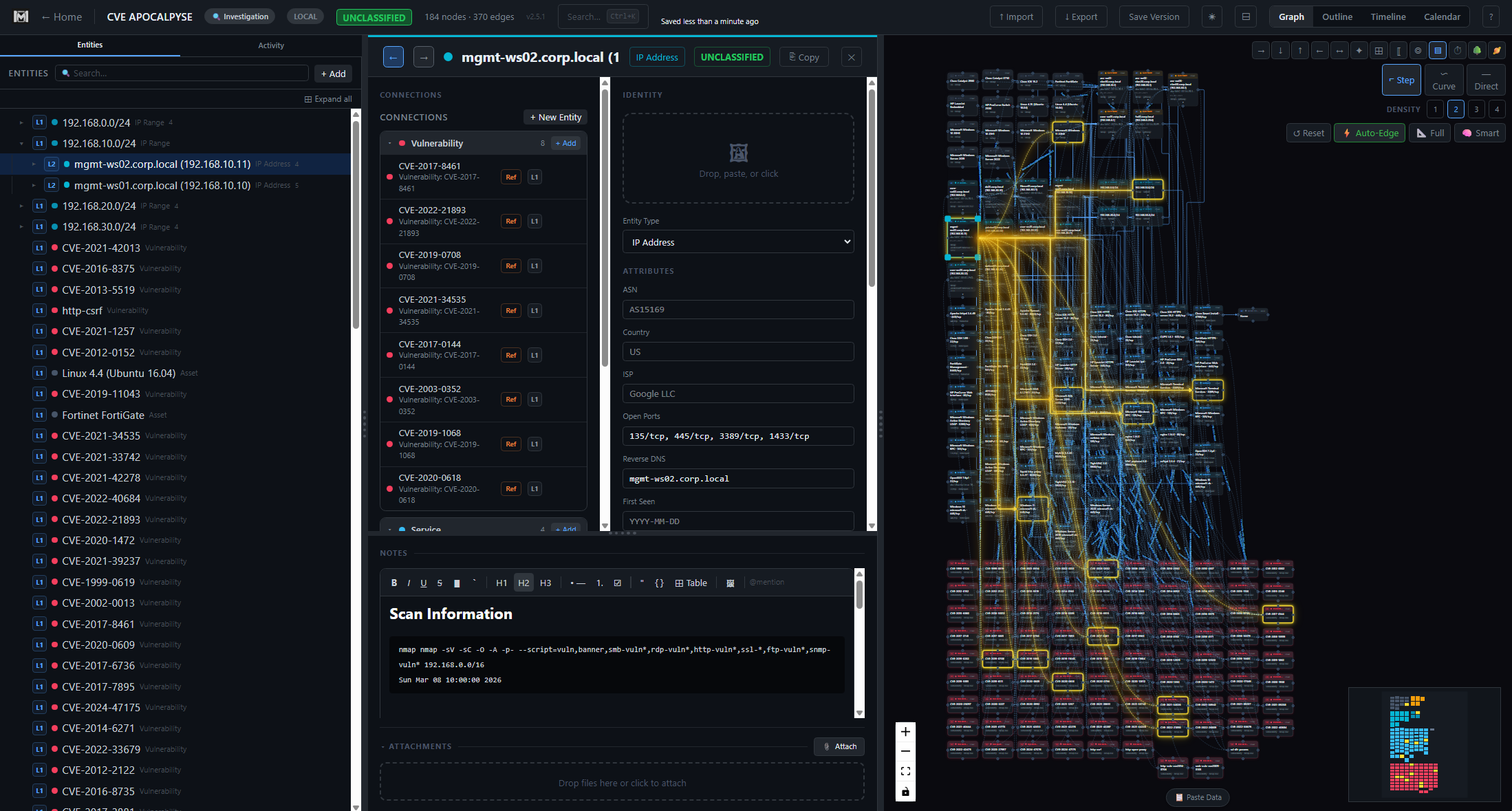1512x811 pixels.
Task: Click the concentric circles layout icon
Action: click(x=1418, y=50)
